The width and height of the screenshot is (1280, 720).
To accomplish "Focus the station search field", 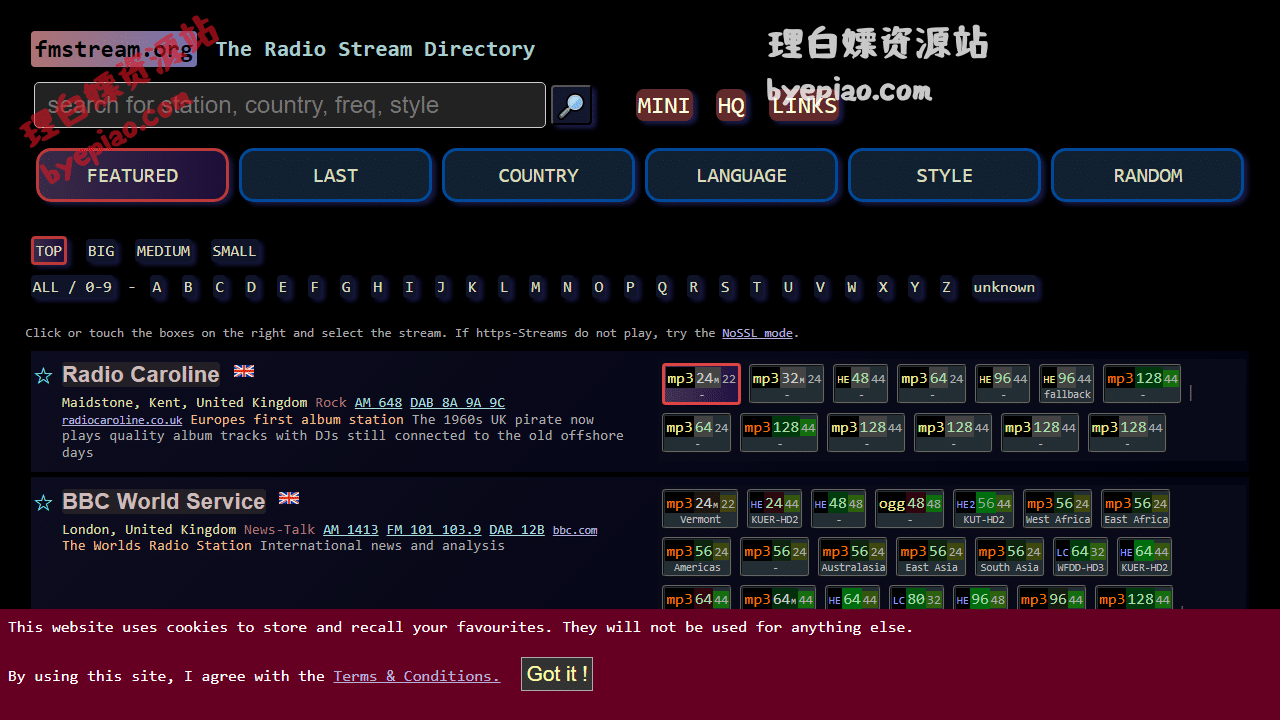I will click(290, 105).
